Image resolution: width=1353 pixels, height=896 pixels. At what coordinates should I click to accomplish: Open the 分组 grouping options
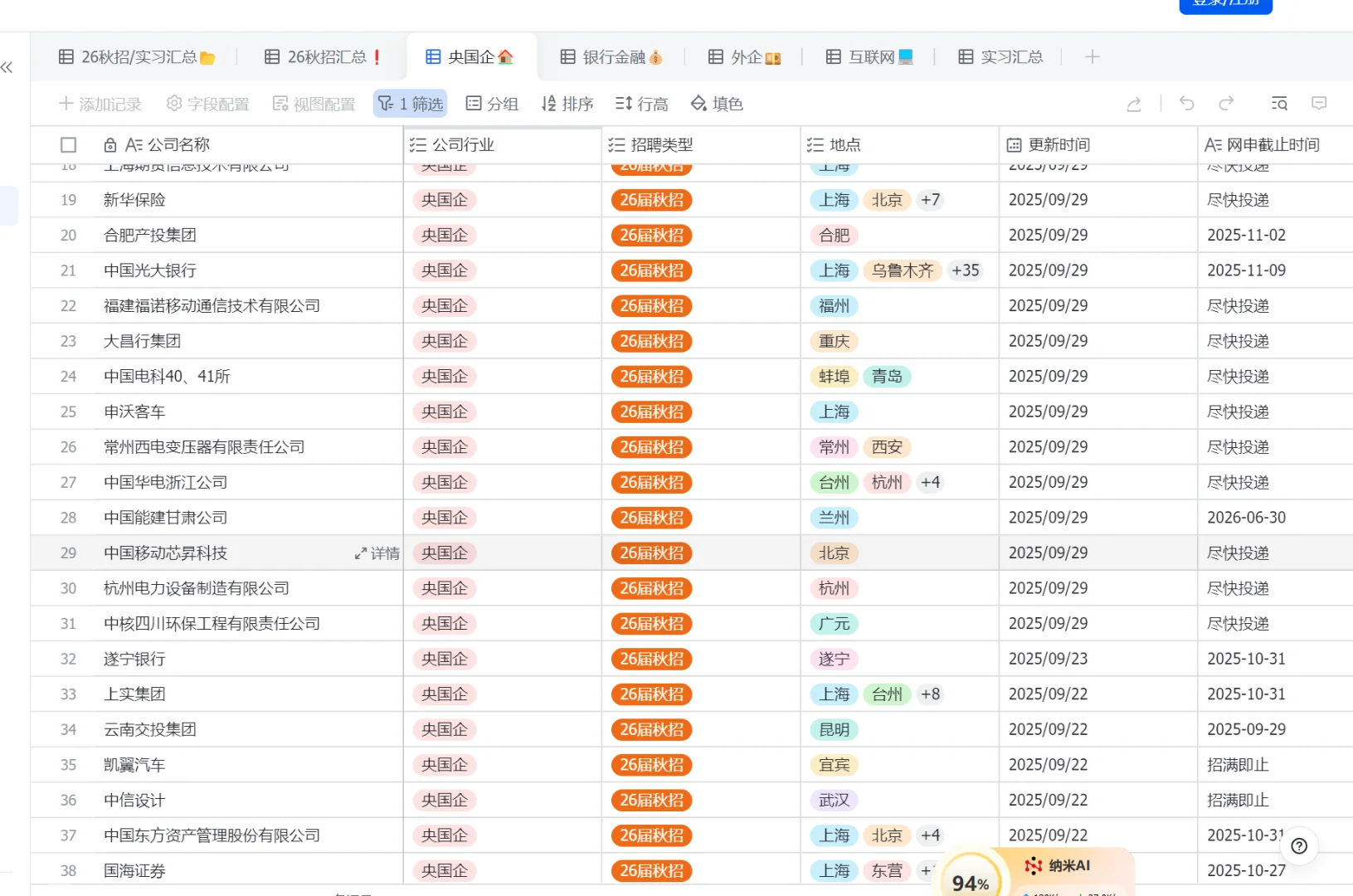492,104
